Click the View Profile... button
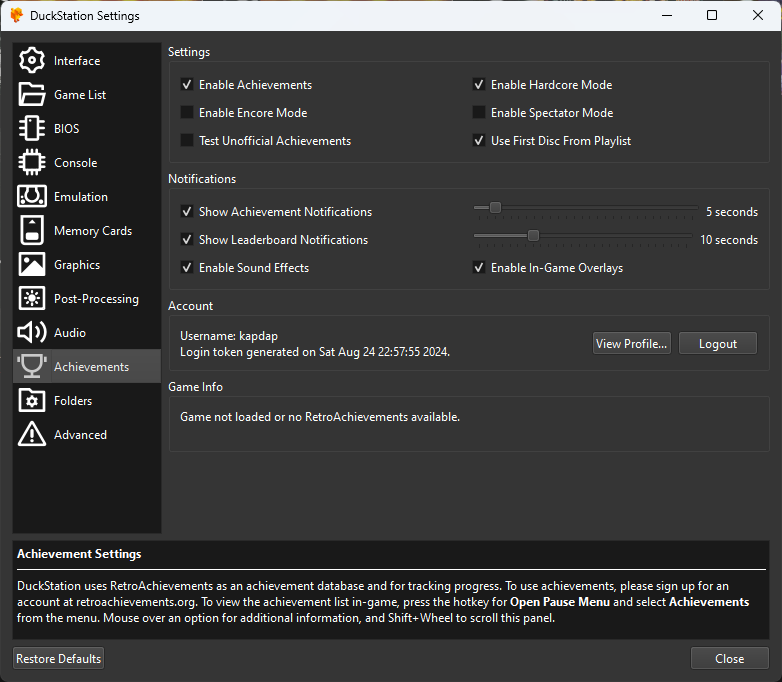782x682 pixels. (631, 343)
